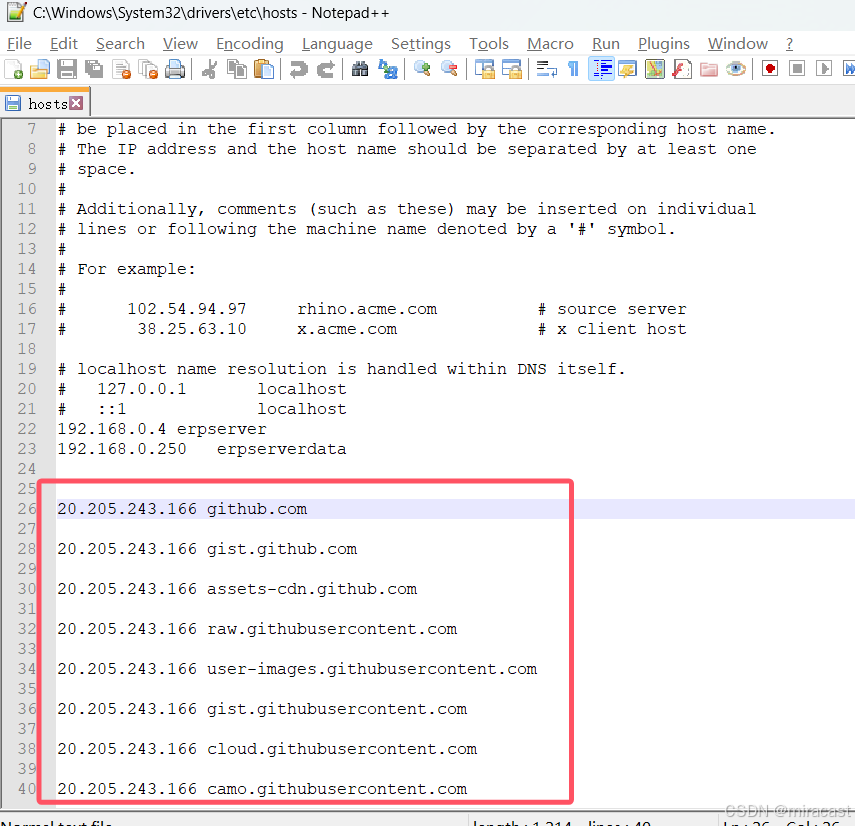Image resolution: width=855 pixels, height=826 pixels.
Task: Click the Paste clipboard icon
Action: coord(264,69)
